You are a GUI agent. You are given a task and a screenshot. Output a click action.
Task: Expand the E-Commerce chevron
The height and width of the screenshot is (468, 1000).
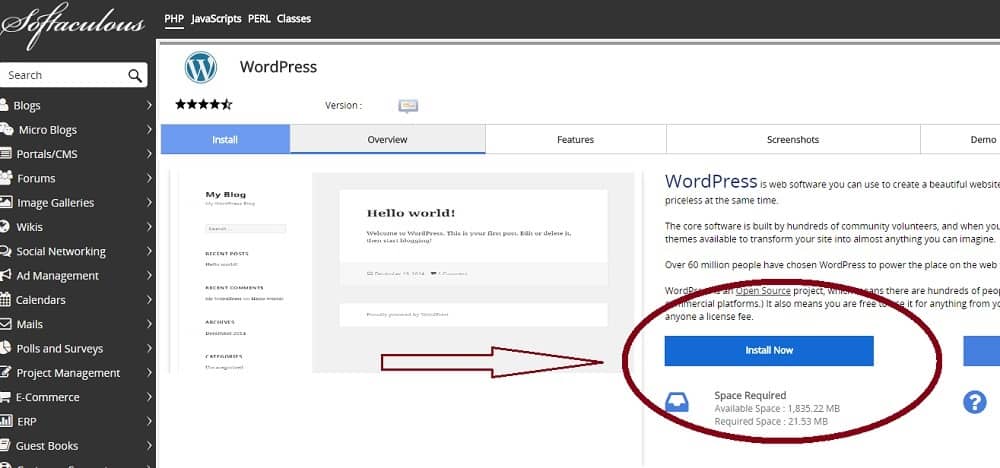coord(149,397)
